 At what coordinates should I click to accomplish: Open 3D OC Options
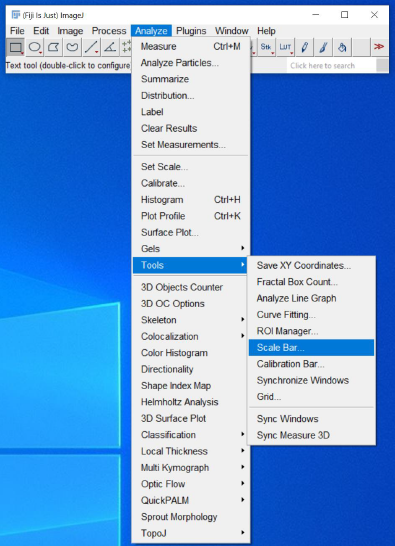191,304
